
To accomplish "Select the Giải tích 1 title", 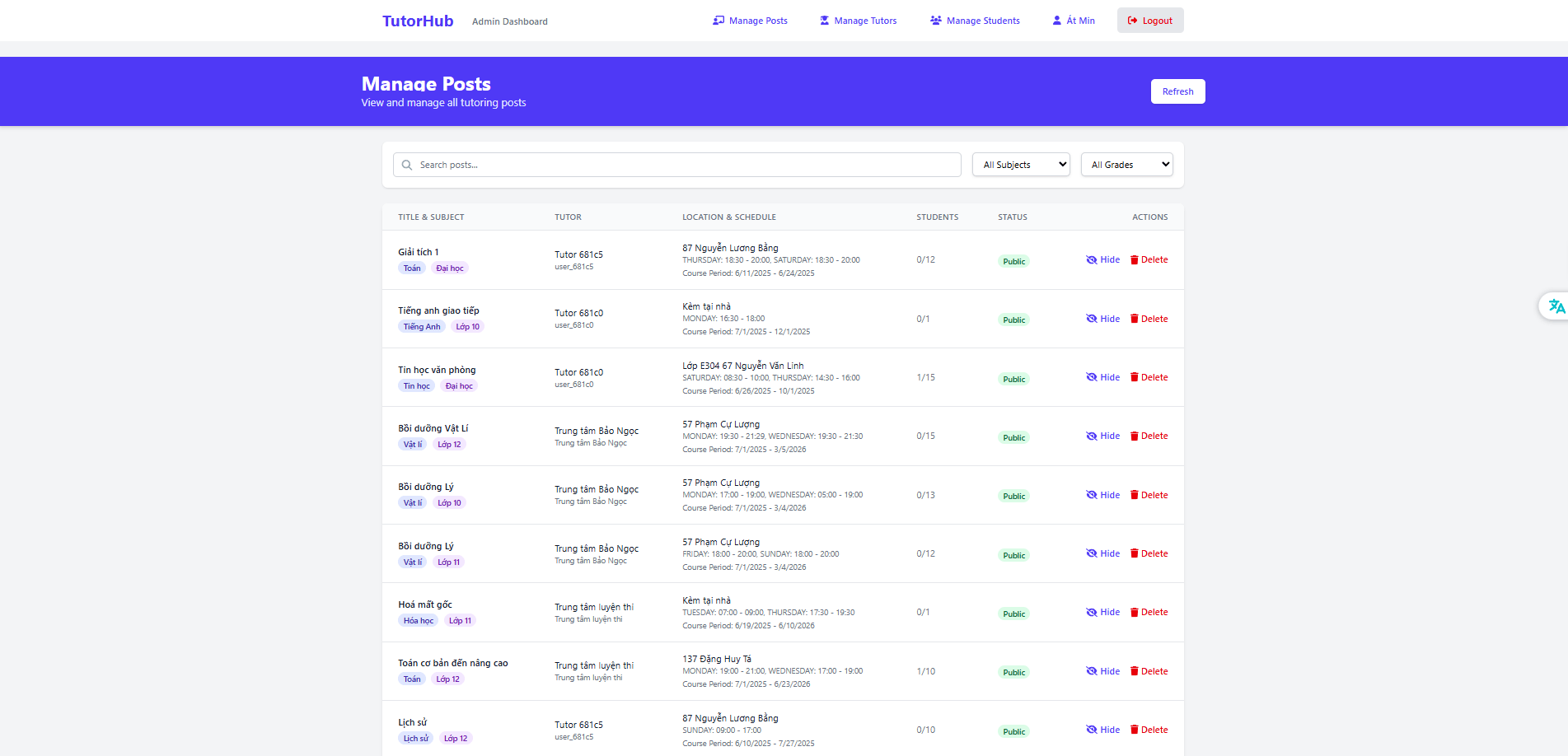I will tap(419, 252).
